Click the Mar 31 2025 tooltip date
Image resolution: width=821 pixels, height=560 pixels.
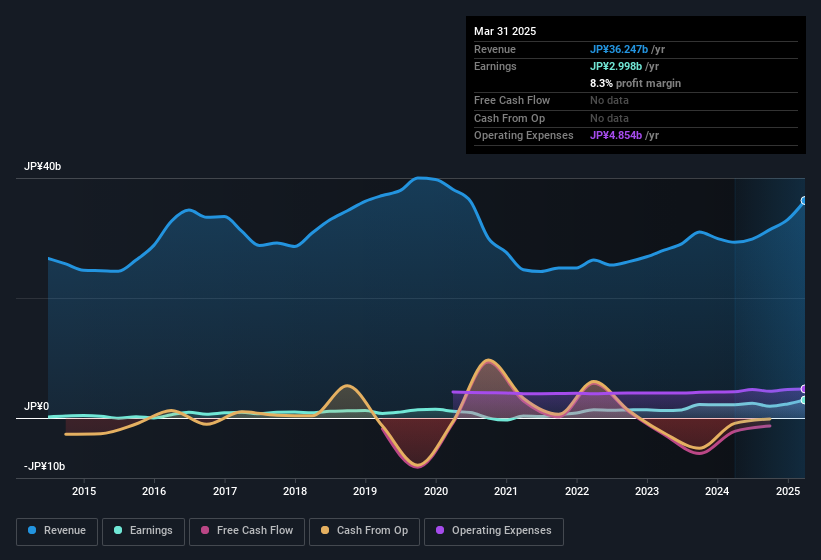(x=505, y=31)
